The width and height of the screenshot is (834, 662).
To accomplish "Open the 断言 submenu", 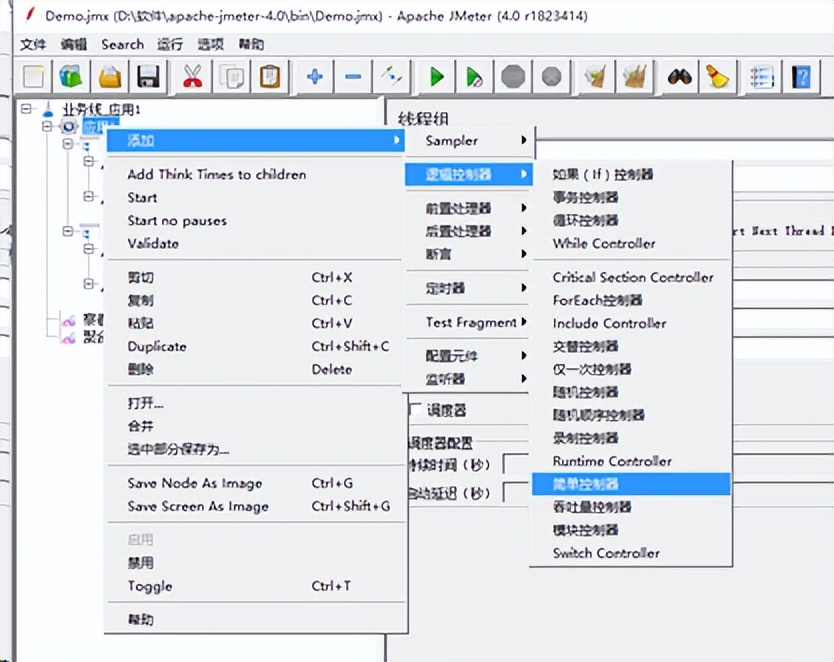I will [469, 254].
